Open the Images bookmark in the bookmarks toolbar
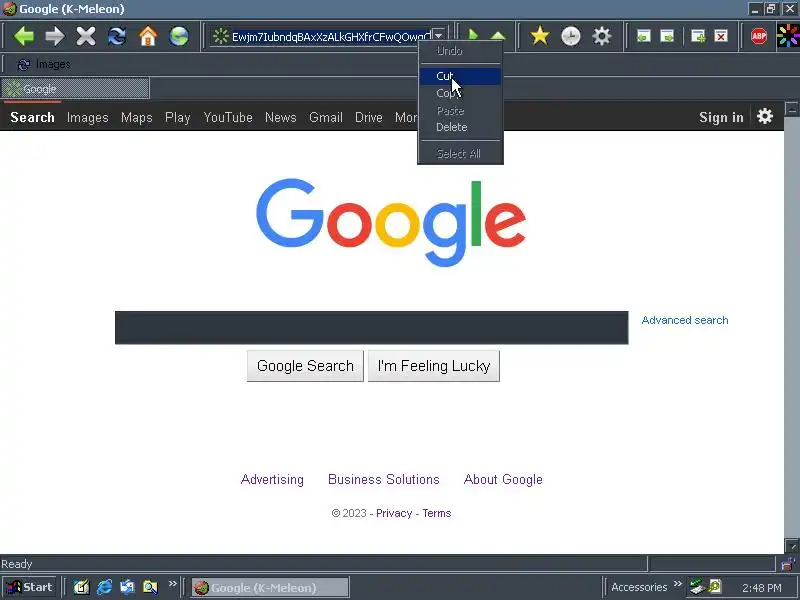 pyautogui.click(x=44, y=64)
